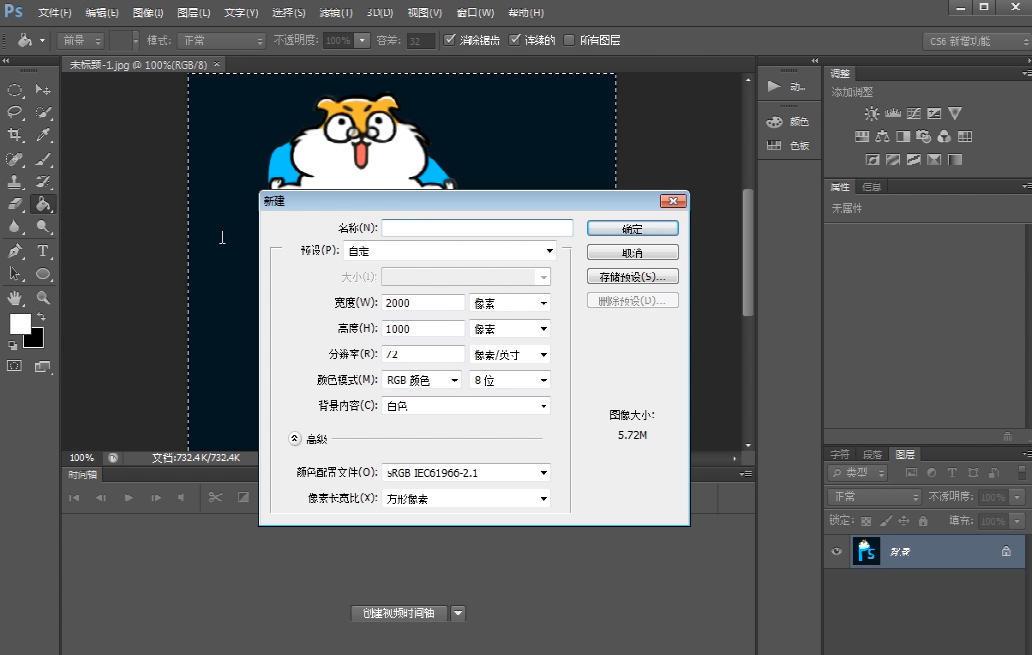The width and height of the screenshot is (1032, 655).
Task: Select the Spot Healing Brush tool
Action: tap(14, 159)
